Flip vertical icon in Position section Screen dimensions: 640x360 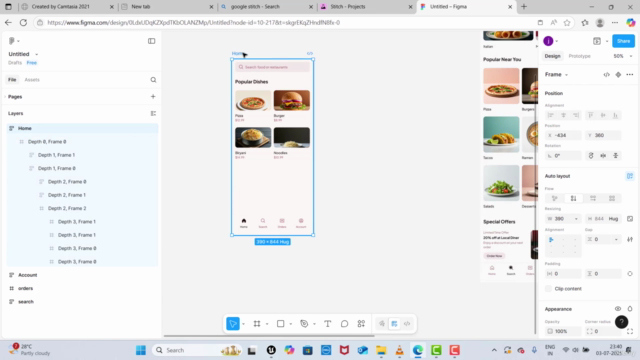point(616,156)
